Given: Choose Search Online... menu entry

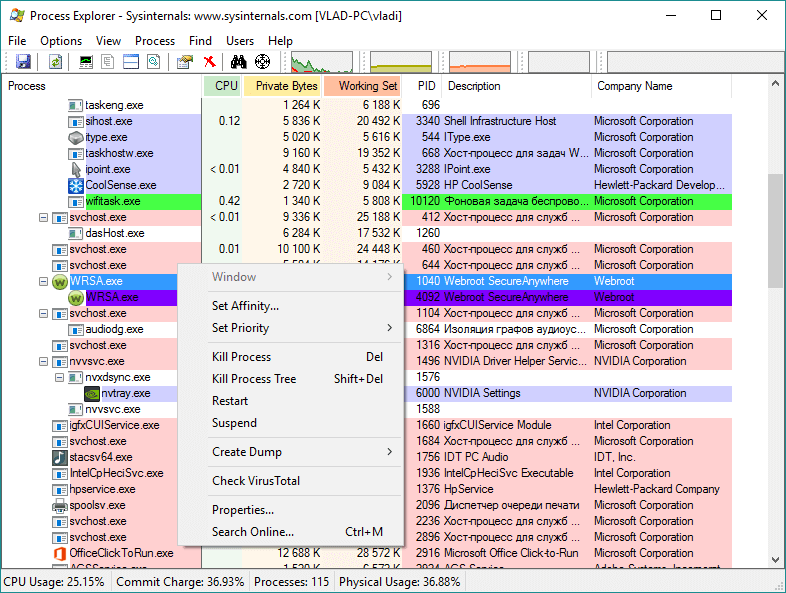Looking at the screenshot, I should (291, 532).
